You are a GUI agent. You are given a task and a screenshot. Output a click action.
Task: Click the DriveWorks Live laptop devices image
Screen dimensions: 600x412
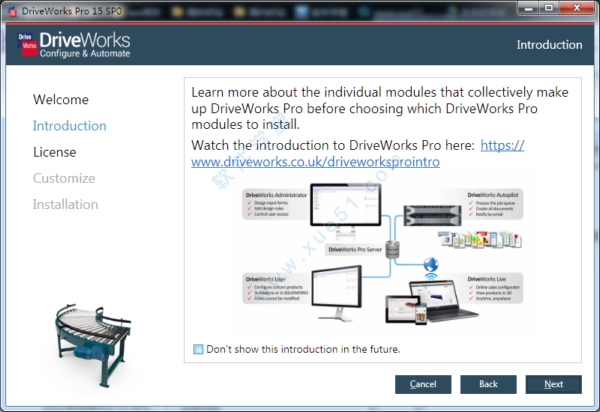point(430,302)
